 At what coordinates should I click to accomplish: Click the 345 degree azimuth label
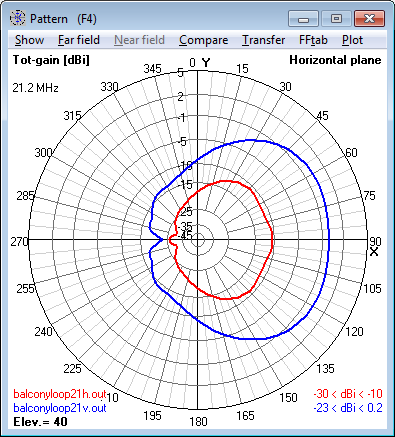153,69
